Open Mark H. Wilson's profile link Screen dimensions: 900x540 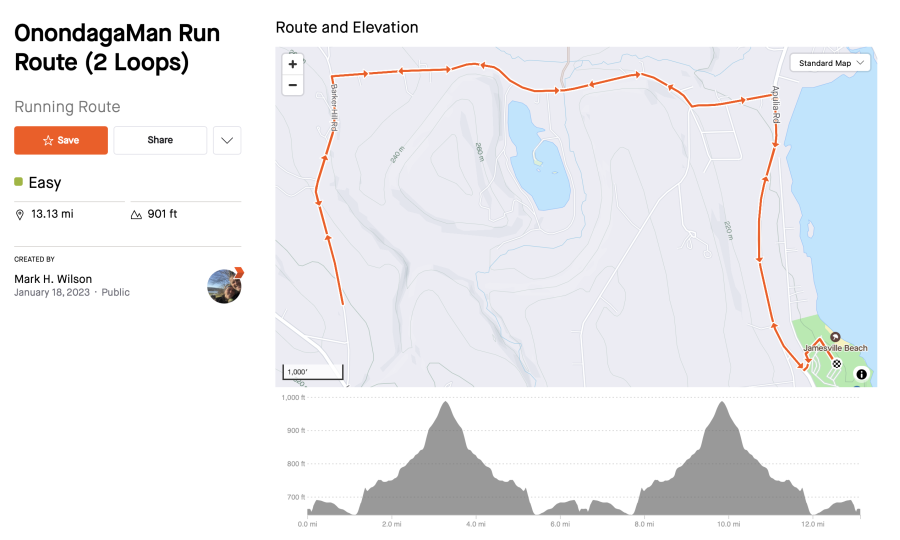point(53,278)
